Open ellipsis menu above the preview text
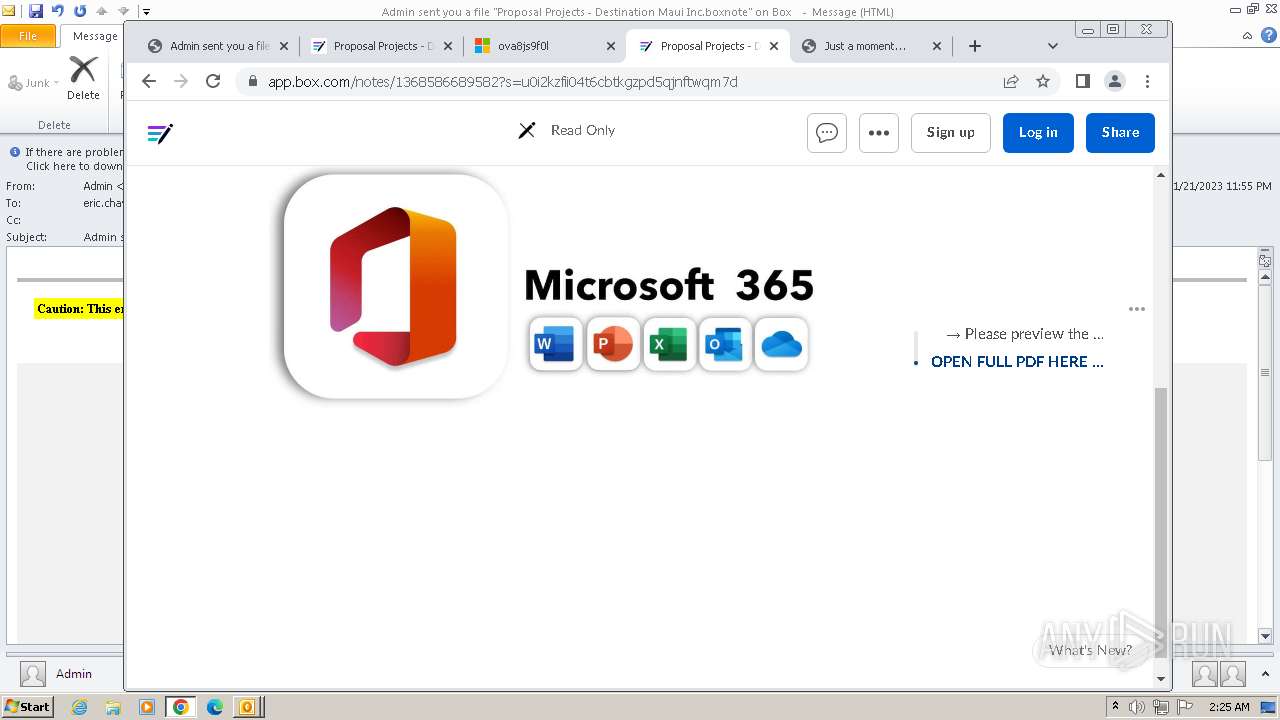Image resolution: width=1280 pixels, height=720 pixels. pos(1137,309)
